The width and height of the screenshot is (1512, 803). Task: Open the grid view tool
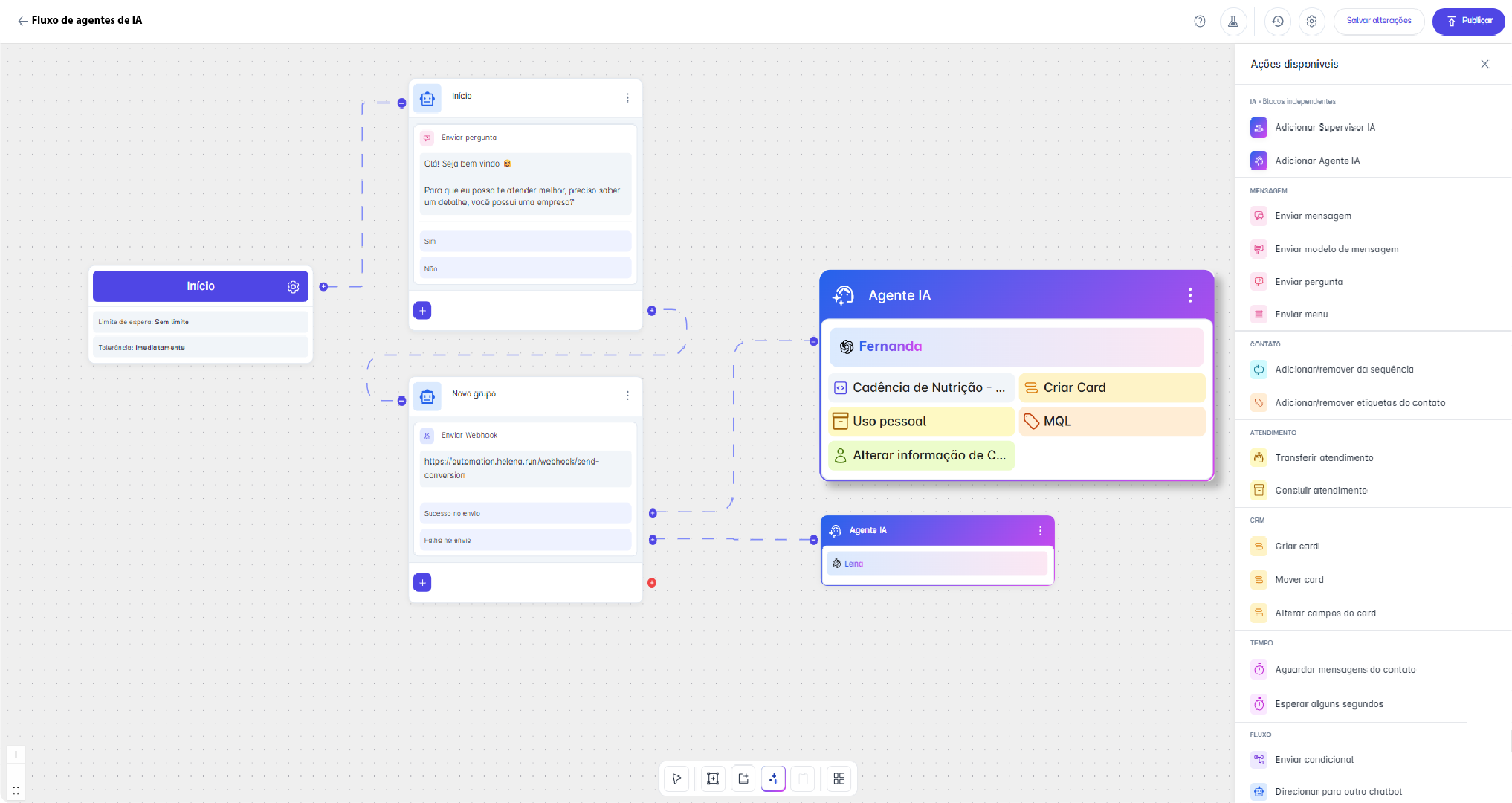click(x=839, y=778)
